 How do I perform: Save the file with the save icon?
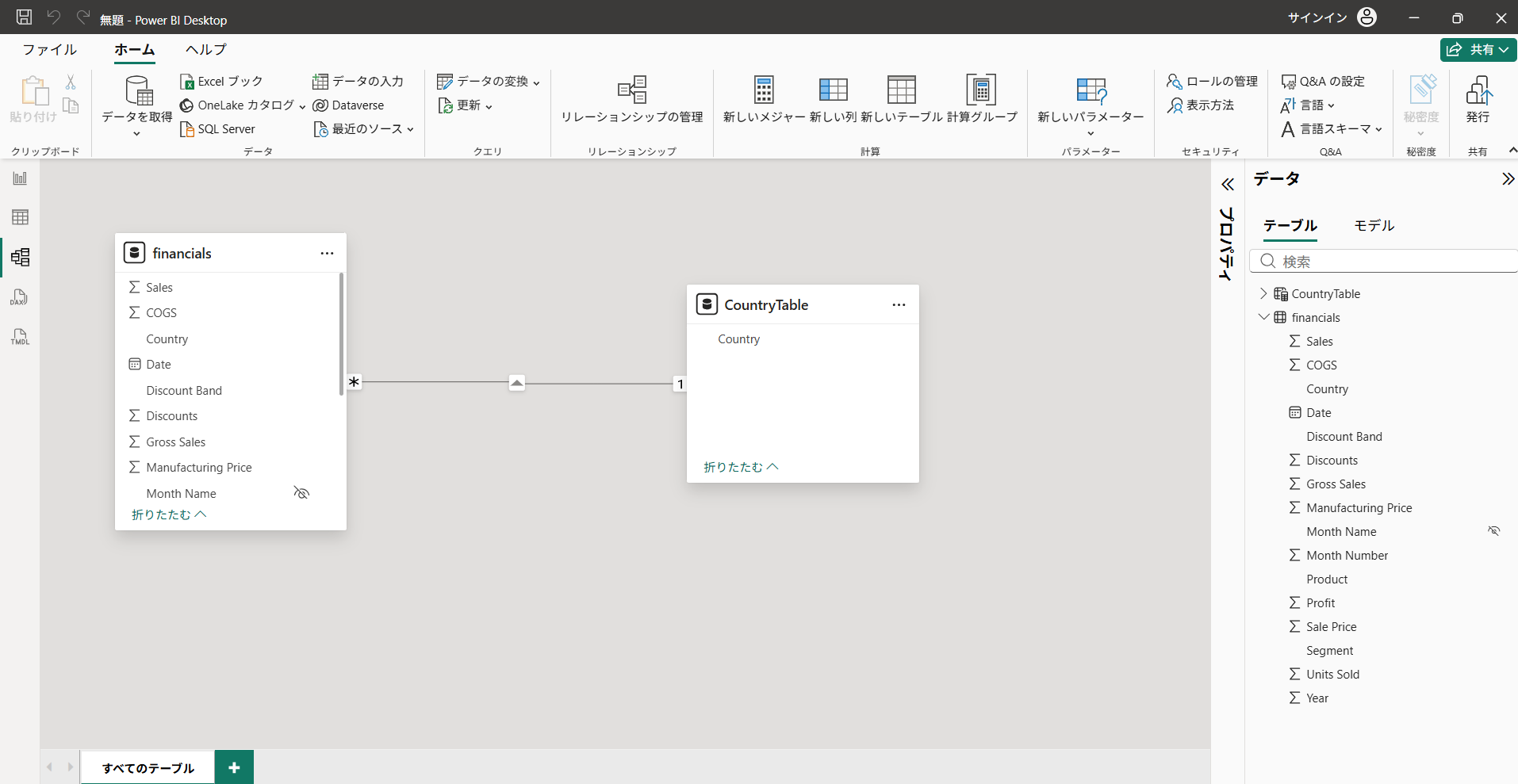[x=25, y=17]
